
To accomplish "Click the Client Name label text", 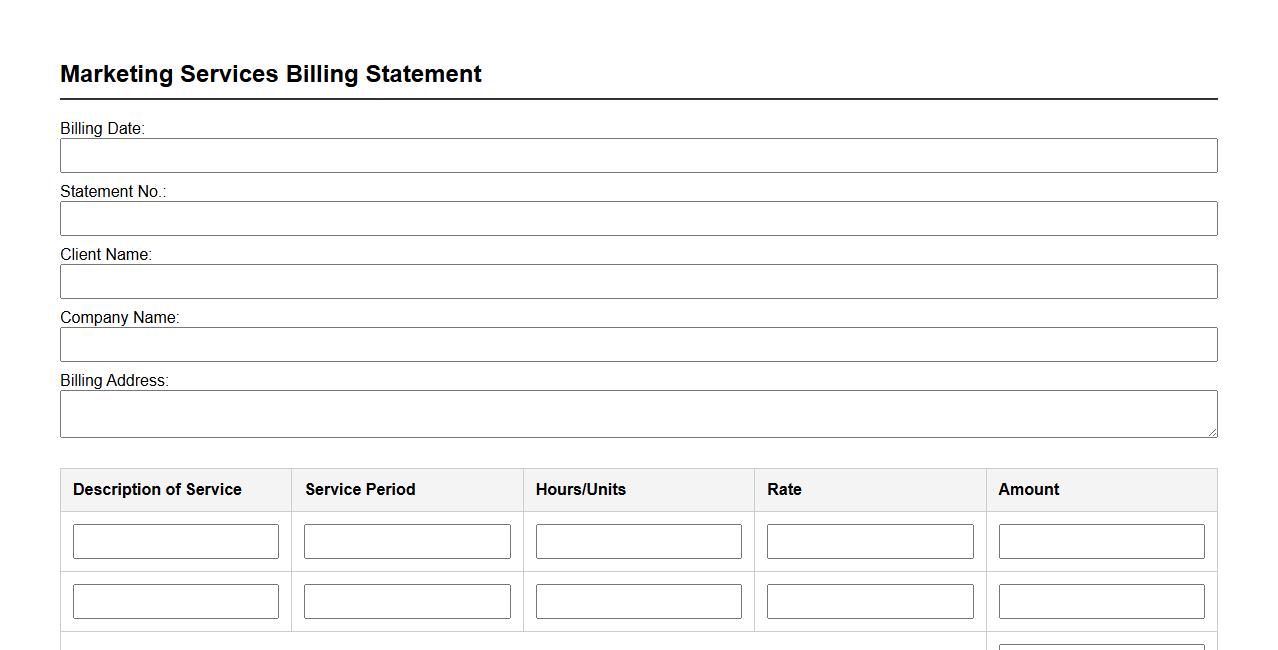I will coord(106,255).
